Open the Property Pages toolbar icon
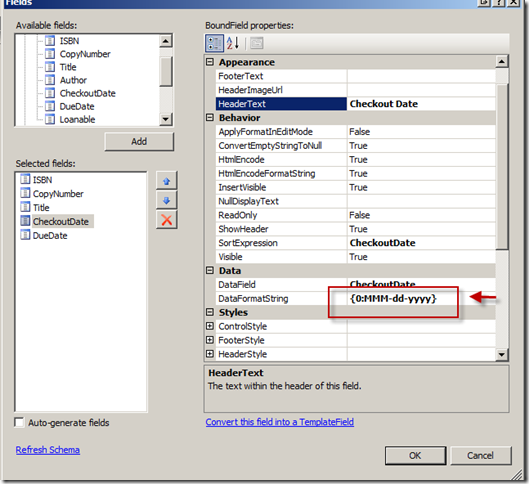The height and width of the screenshot is (484, 529). (257, 43)
